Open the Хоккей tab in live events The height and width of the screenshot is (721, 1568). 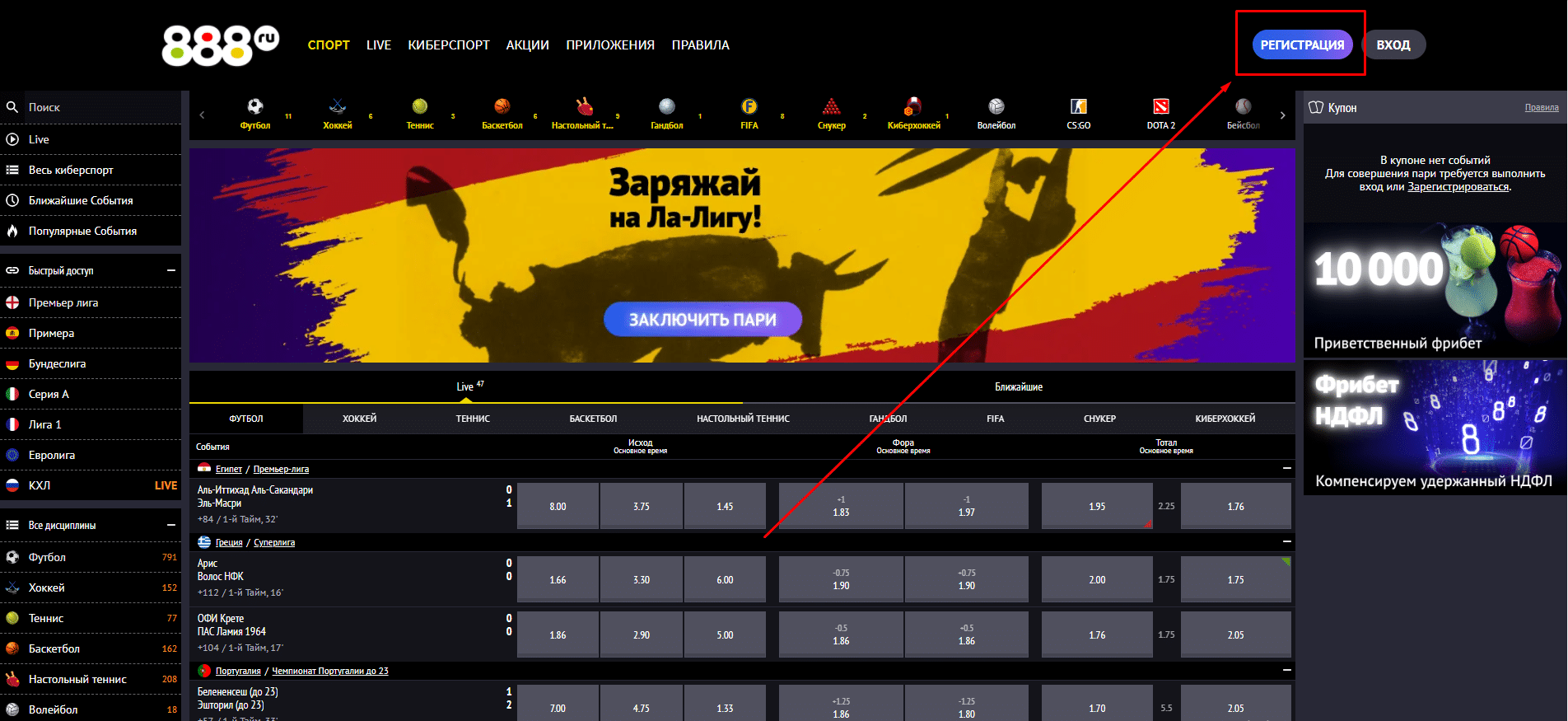tap(359, 419)
